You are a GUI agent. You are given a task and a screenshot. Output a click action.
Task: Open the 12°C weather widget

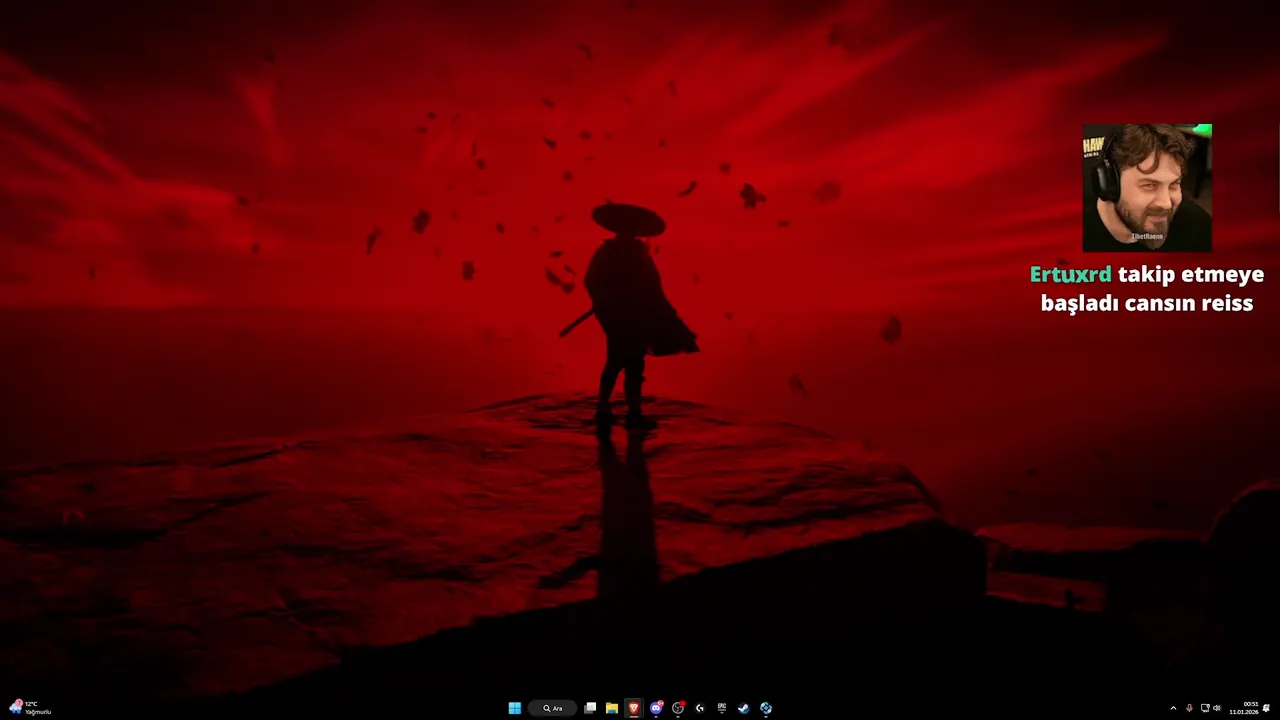30,708
